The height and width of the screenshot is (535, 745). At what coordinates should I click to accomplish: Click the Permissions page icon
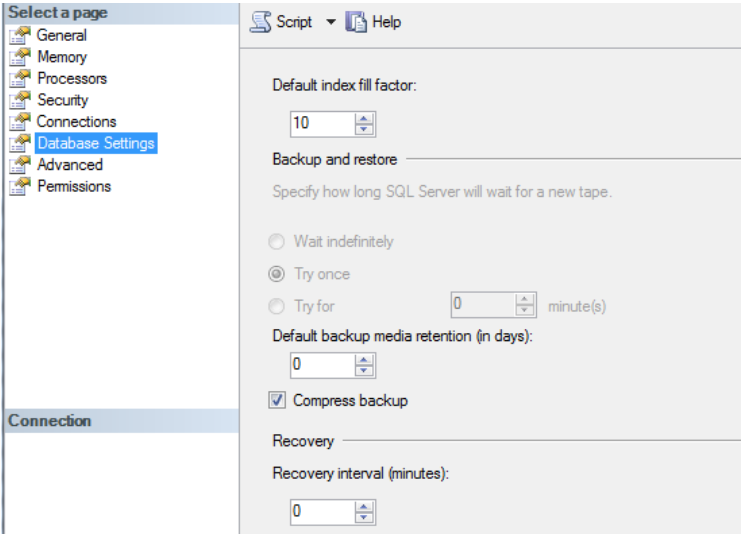click(19, 187)
